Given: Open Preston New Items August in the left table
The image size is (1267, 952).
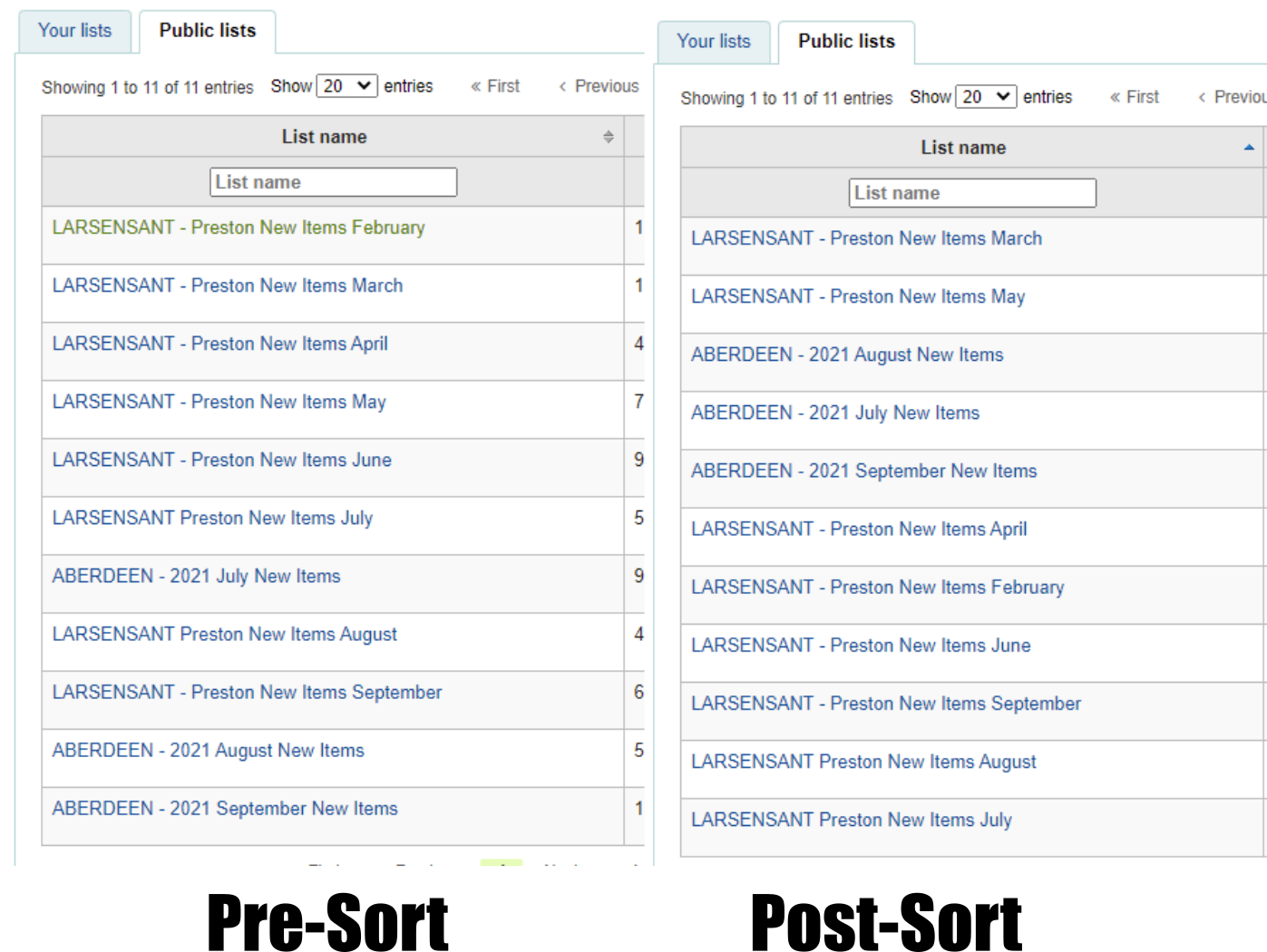Looking at the screenshot, I should [224, 635].
